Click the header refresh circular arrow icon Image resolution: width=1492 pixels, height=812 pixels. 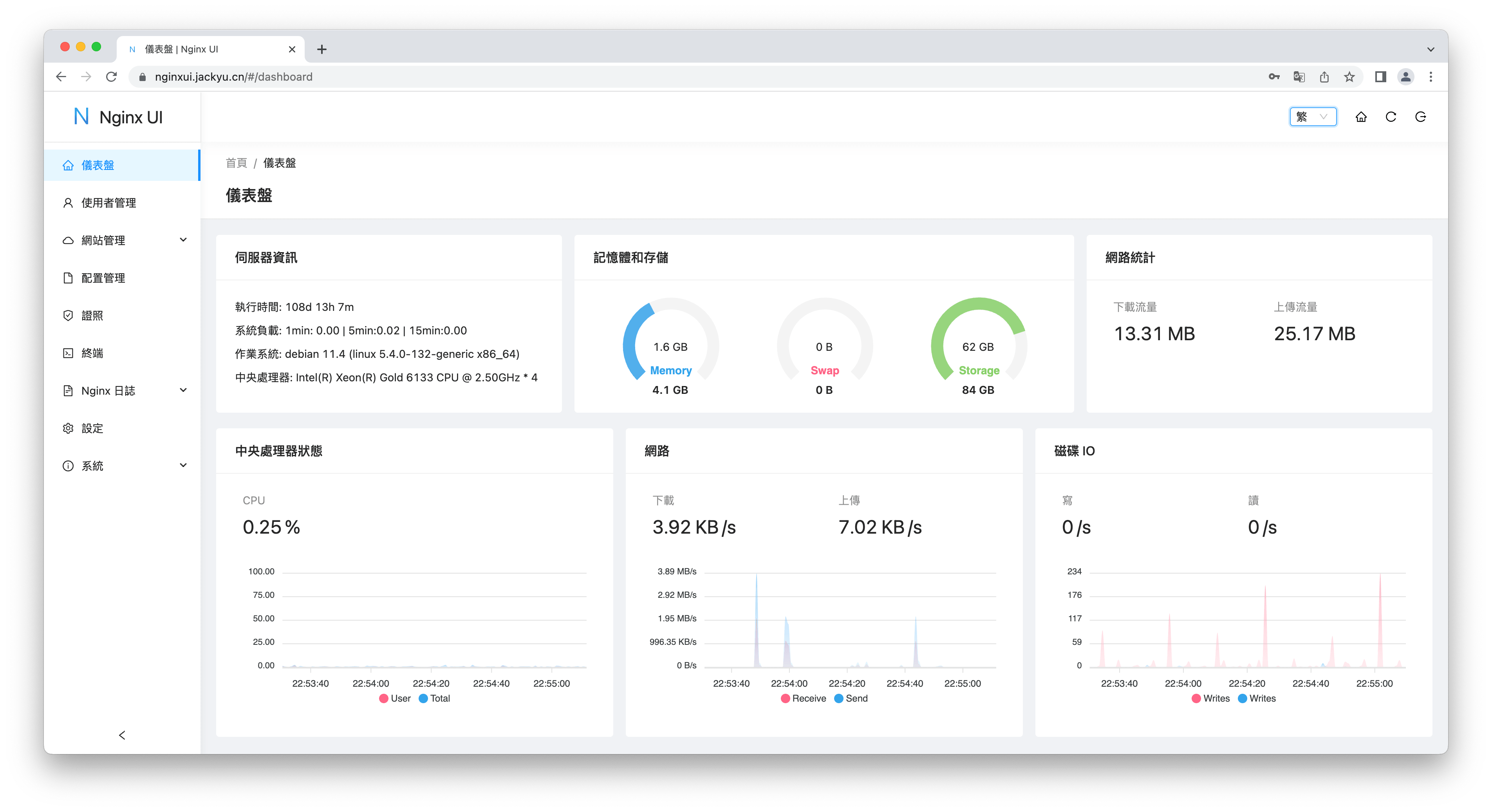tap(1391, 117)
